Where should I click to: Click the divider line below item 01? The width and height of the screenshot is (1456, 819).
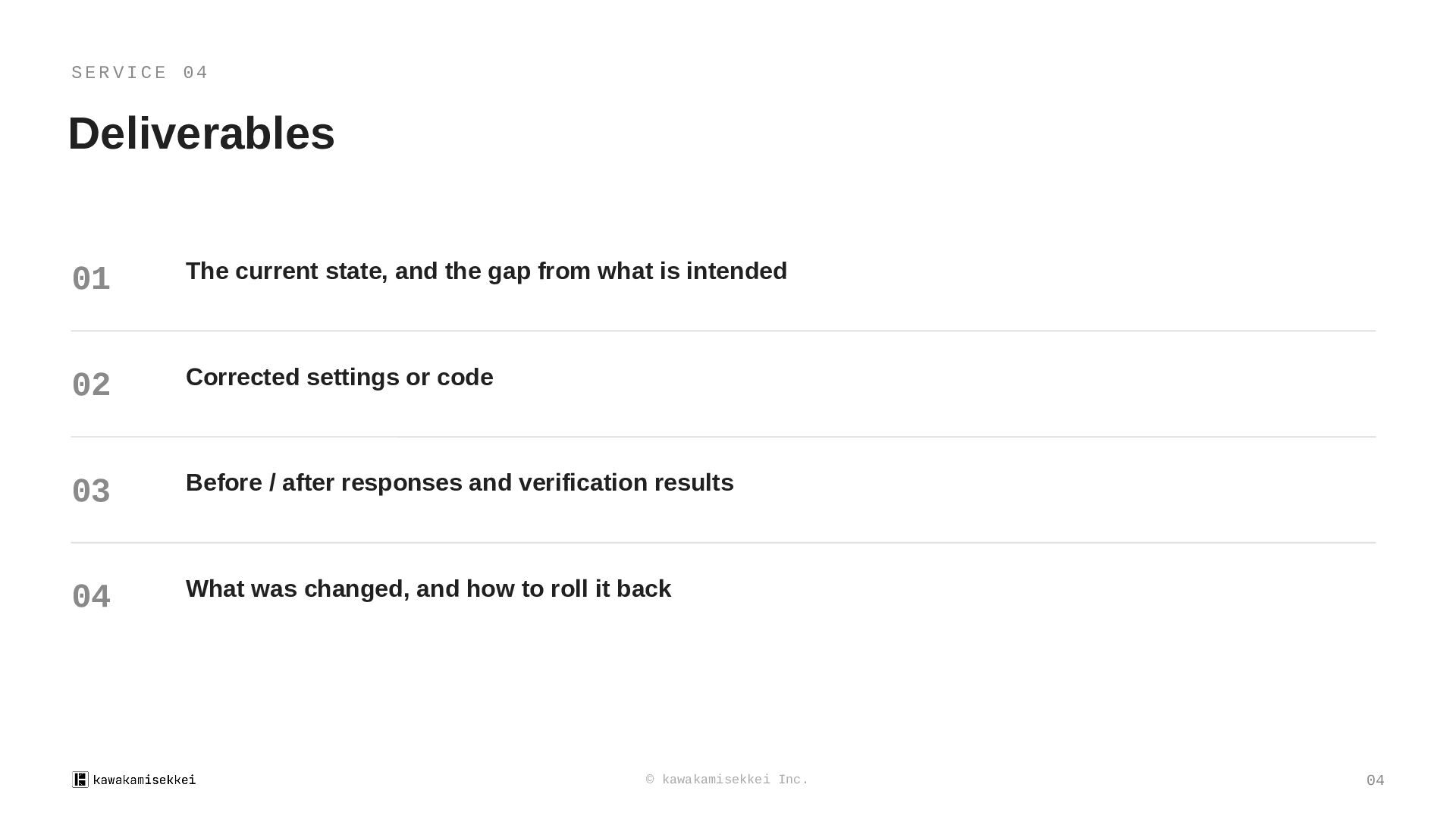[x=723, y=331]
